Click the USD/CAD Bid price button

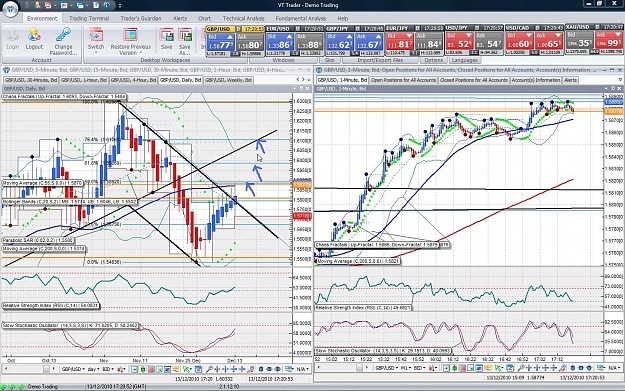tap(519, 41)
